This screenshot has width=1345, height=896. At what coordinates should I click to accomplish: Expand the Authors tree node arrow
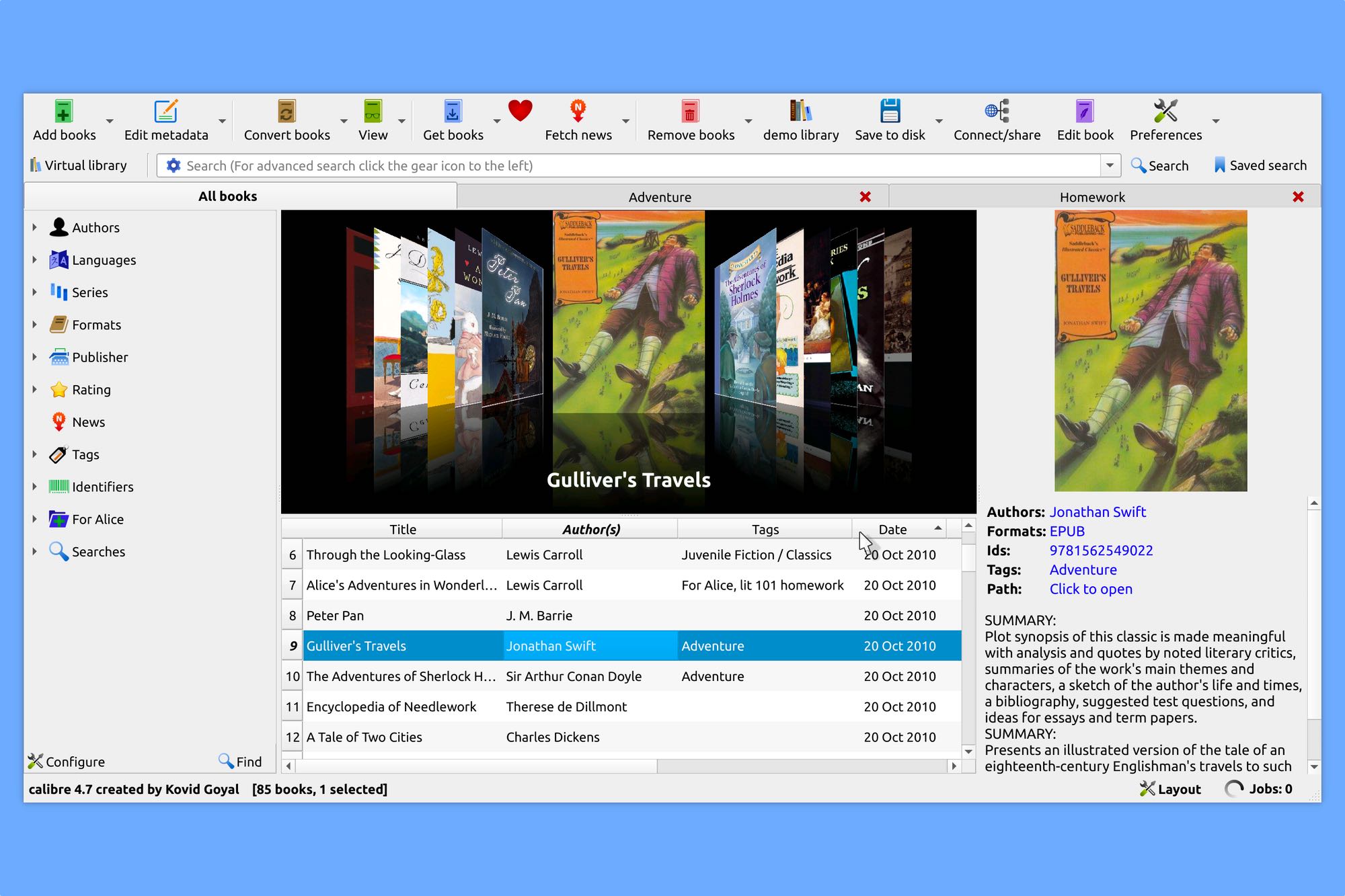(x=34, y=227)
